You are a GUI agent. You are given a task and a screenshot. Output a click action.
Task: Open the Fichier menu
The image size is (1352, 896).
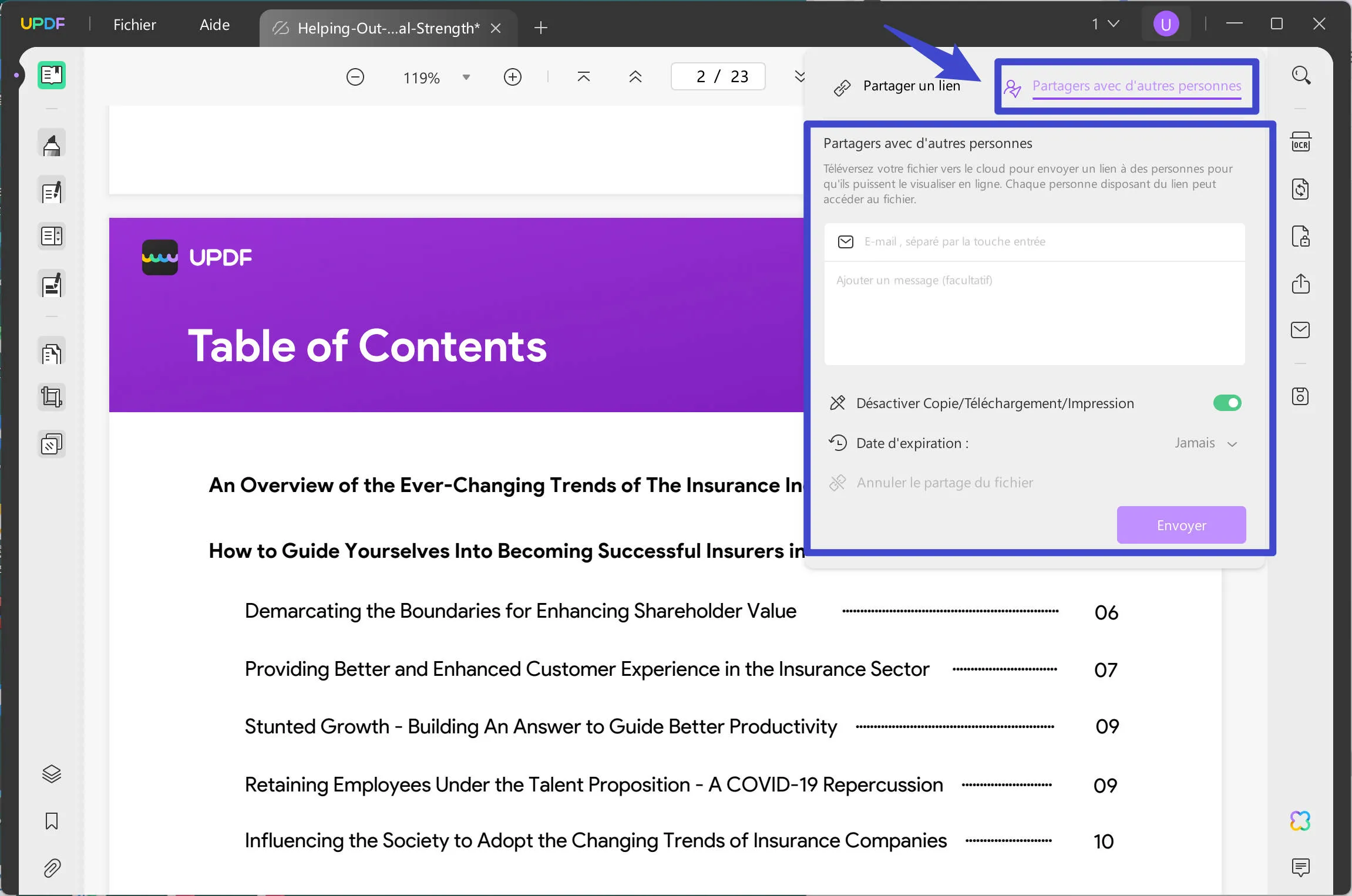135,24
